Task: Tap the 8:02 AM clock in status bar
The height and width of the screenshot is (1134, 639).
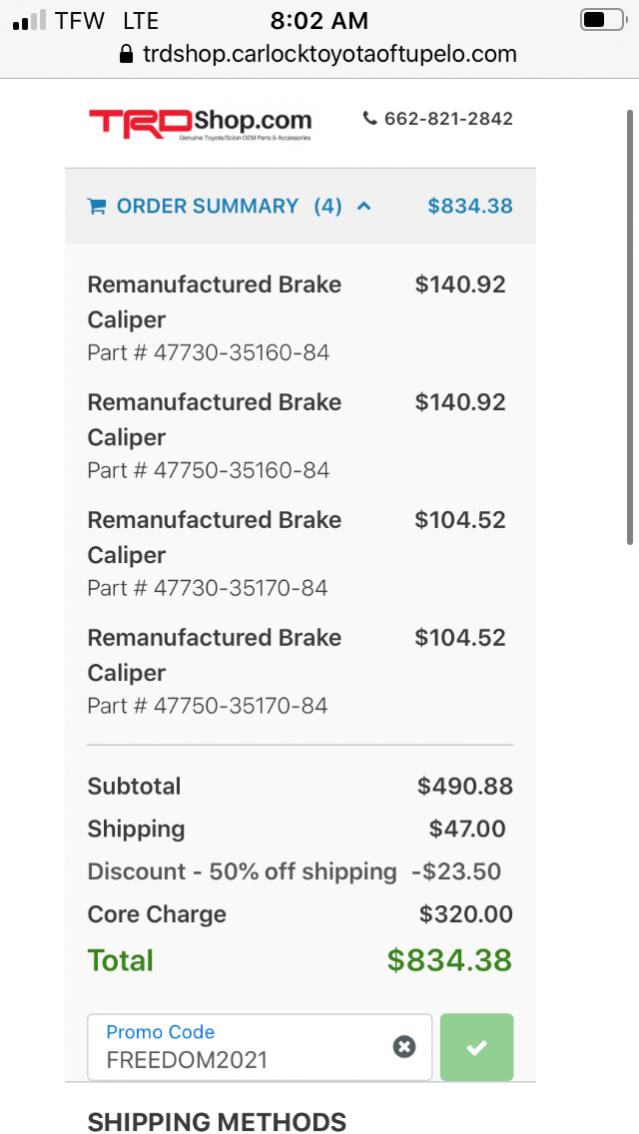Action: [x=319, y=20]
